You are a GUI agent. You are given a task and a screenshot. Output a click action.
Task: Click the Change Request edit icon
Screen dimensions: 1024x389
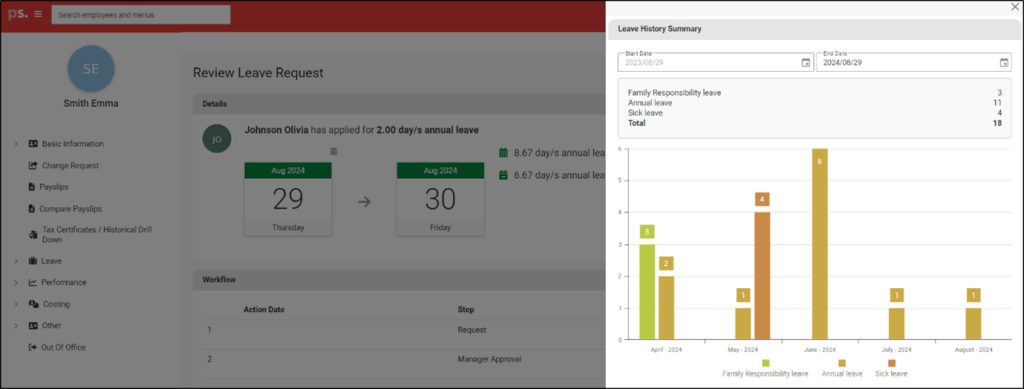pyautogui.click(x=33, y=166)
